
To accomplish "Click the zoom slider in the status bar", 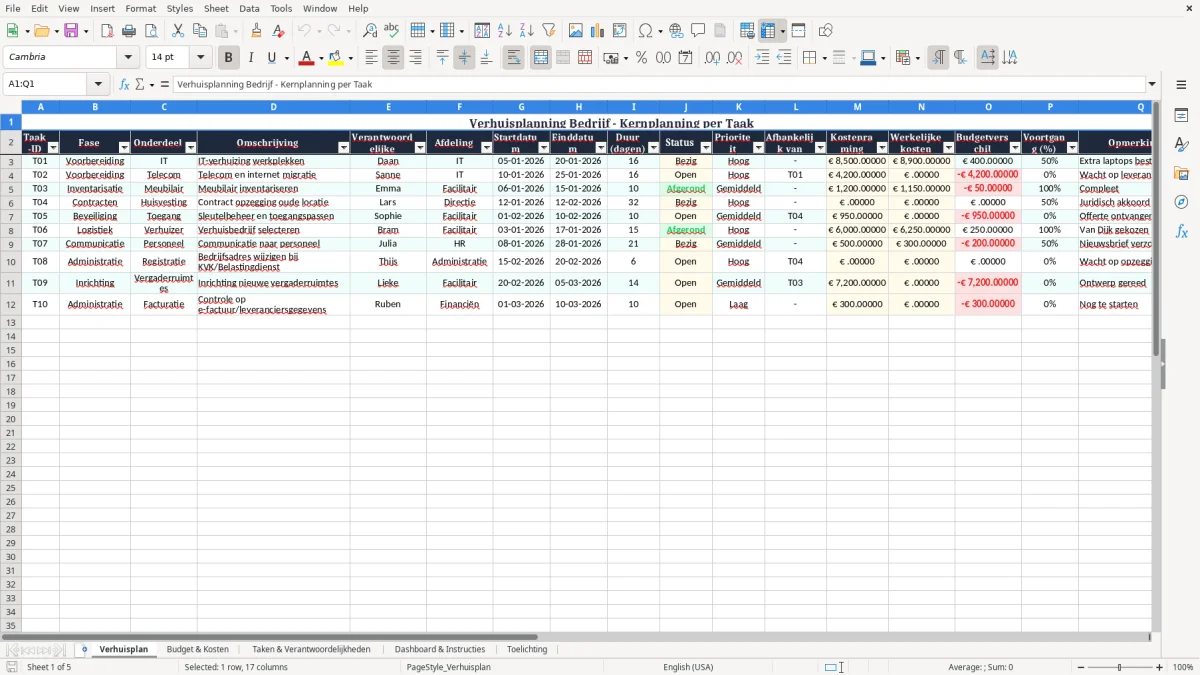I will pos(1120,667).
